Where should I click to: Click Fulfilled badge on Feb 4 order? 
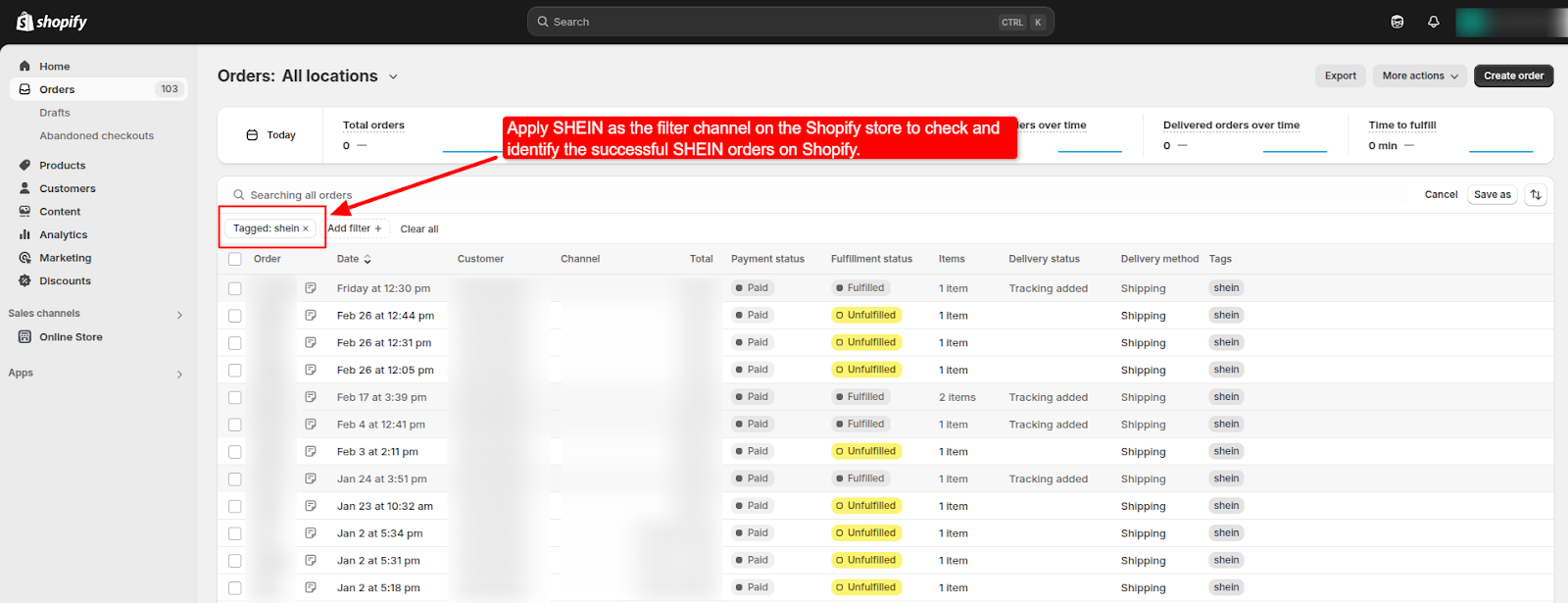[859, 424]
